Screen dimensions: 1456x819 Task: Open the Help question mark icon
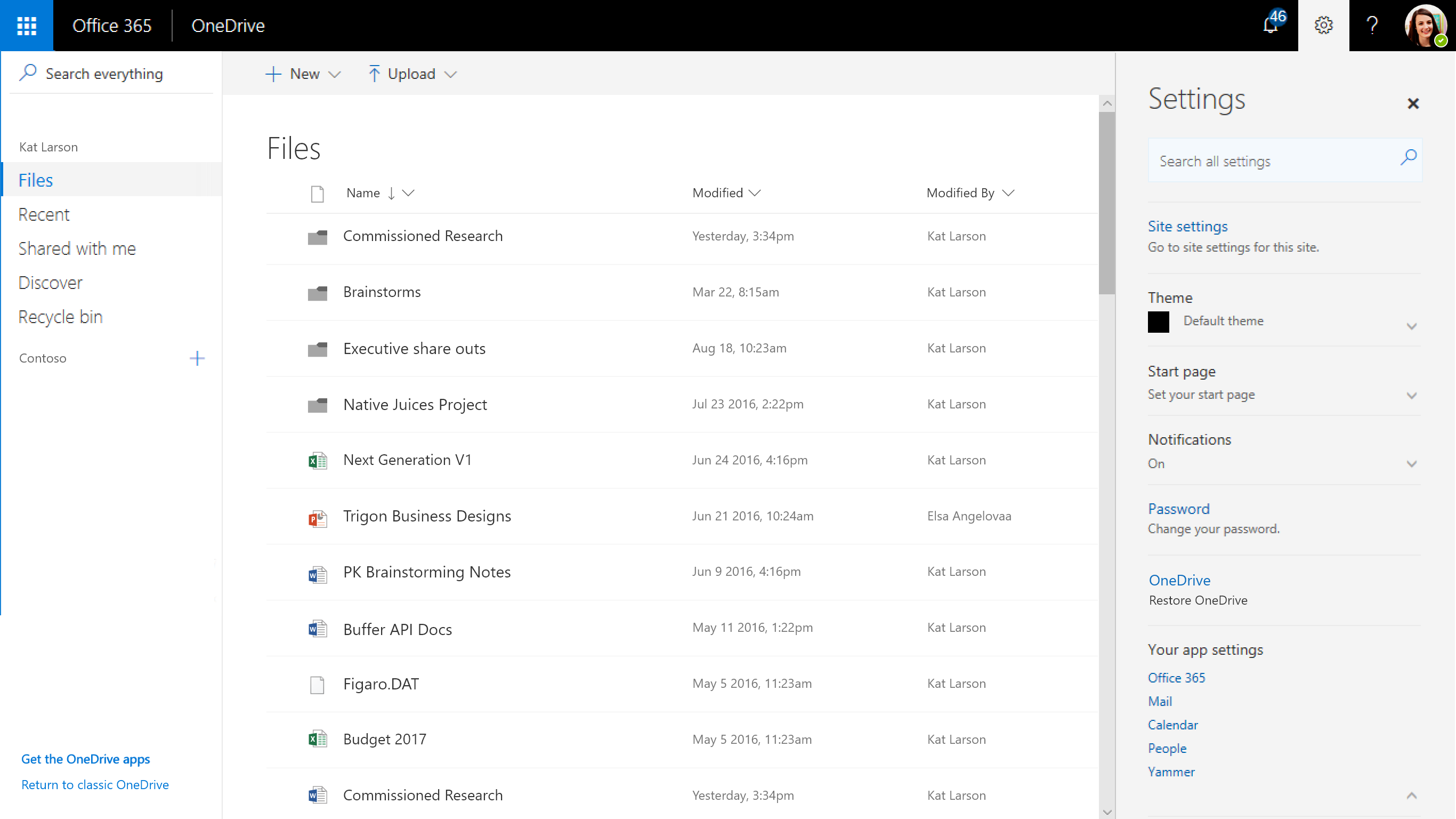point(1372,26)
